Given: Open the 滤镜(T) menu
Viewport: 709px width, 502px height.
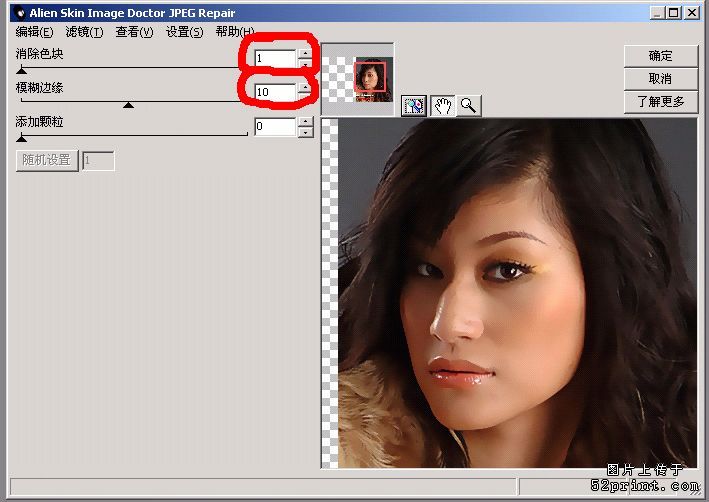Looking at the screenshot, I should (x=85, y=32).
